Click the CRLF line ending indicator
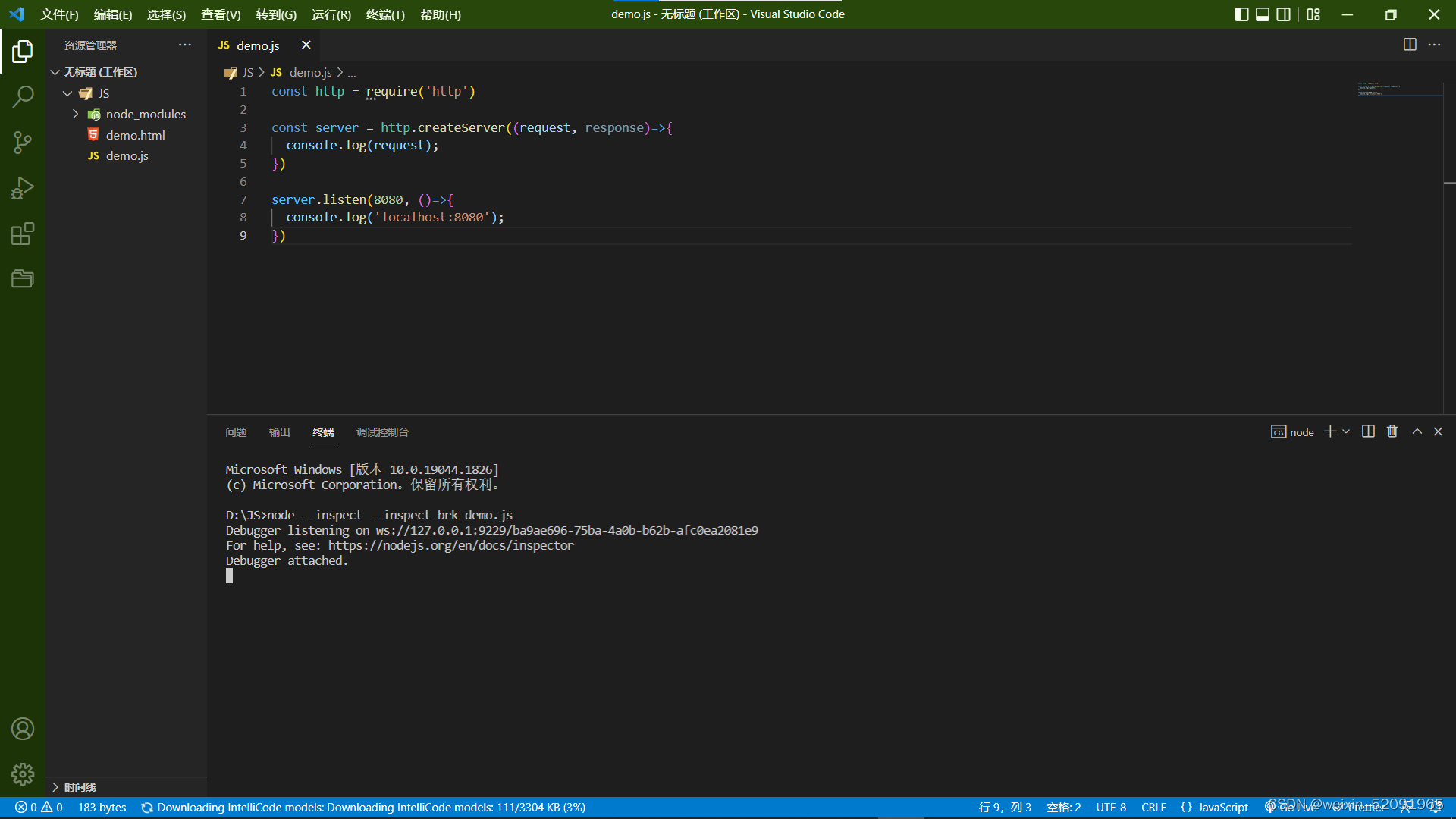The height and width of the screenshot is (819, 1456). click(x=1153, y=807)
